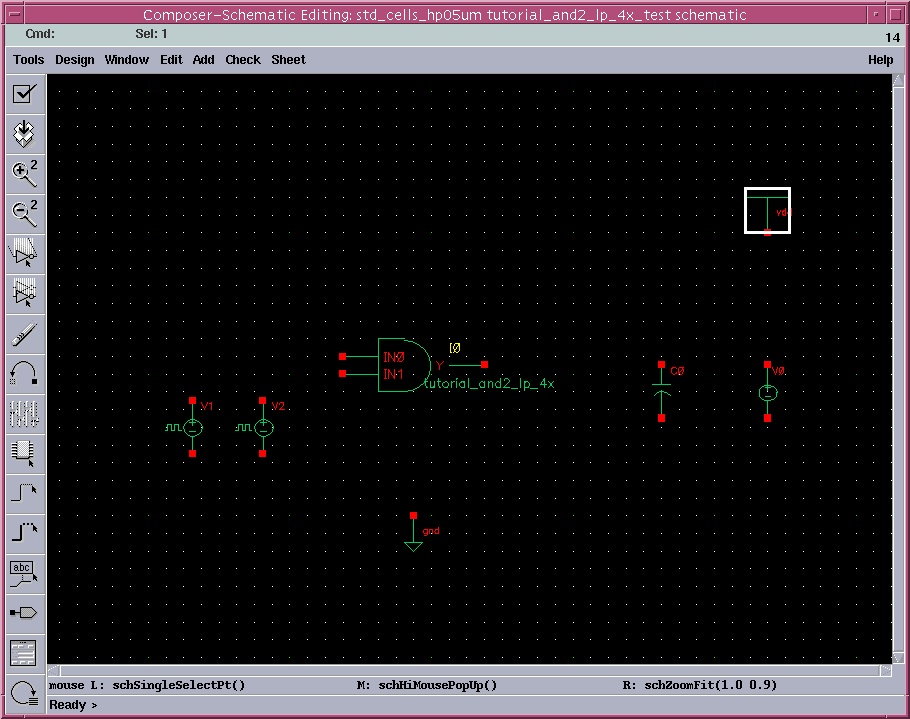Click the 'Ready >' prompt line

tap(73, 705)
